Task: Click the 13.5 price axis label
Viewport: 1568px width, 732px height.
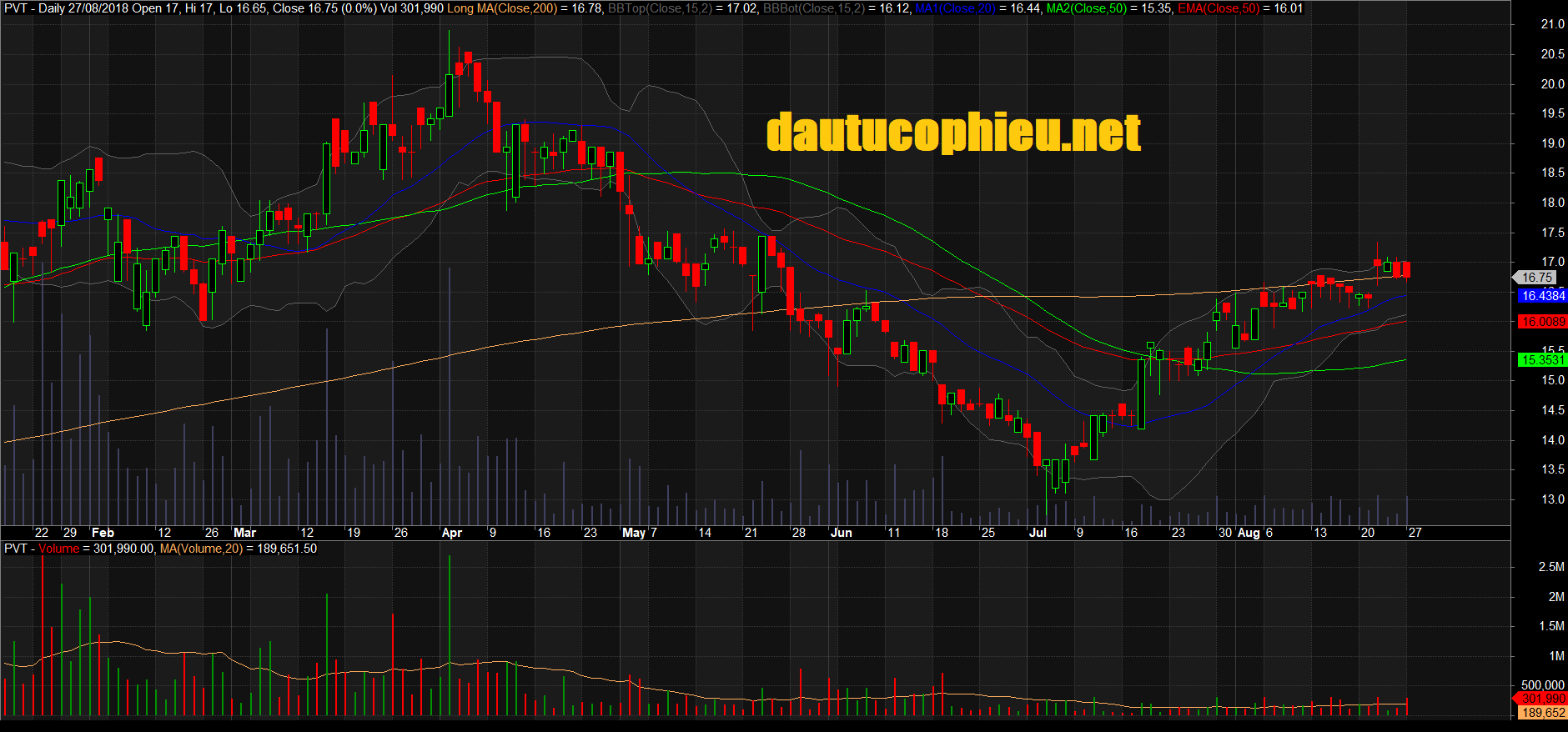Action: tap(1552, 469)
